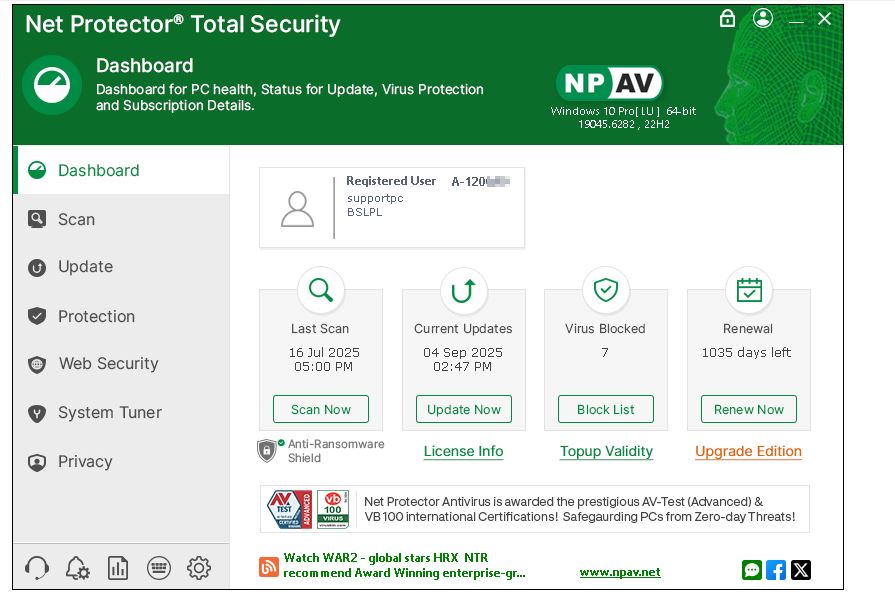Open the virtual keyboard icon
This screenshot has height=601, width=895.
[158, 568]
